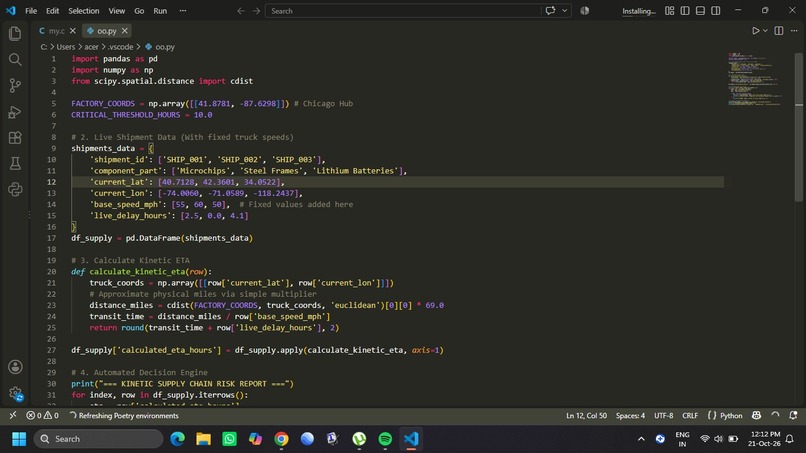Open File Explorer from the taskbar
The image size is (806, 453).
point(204,439)
